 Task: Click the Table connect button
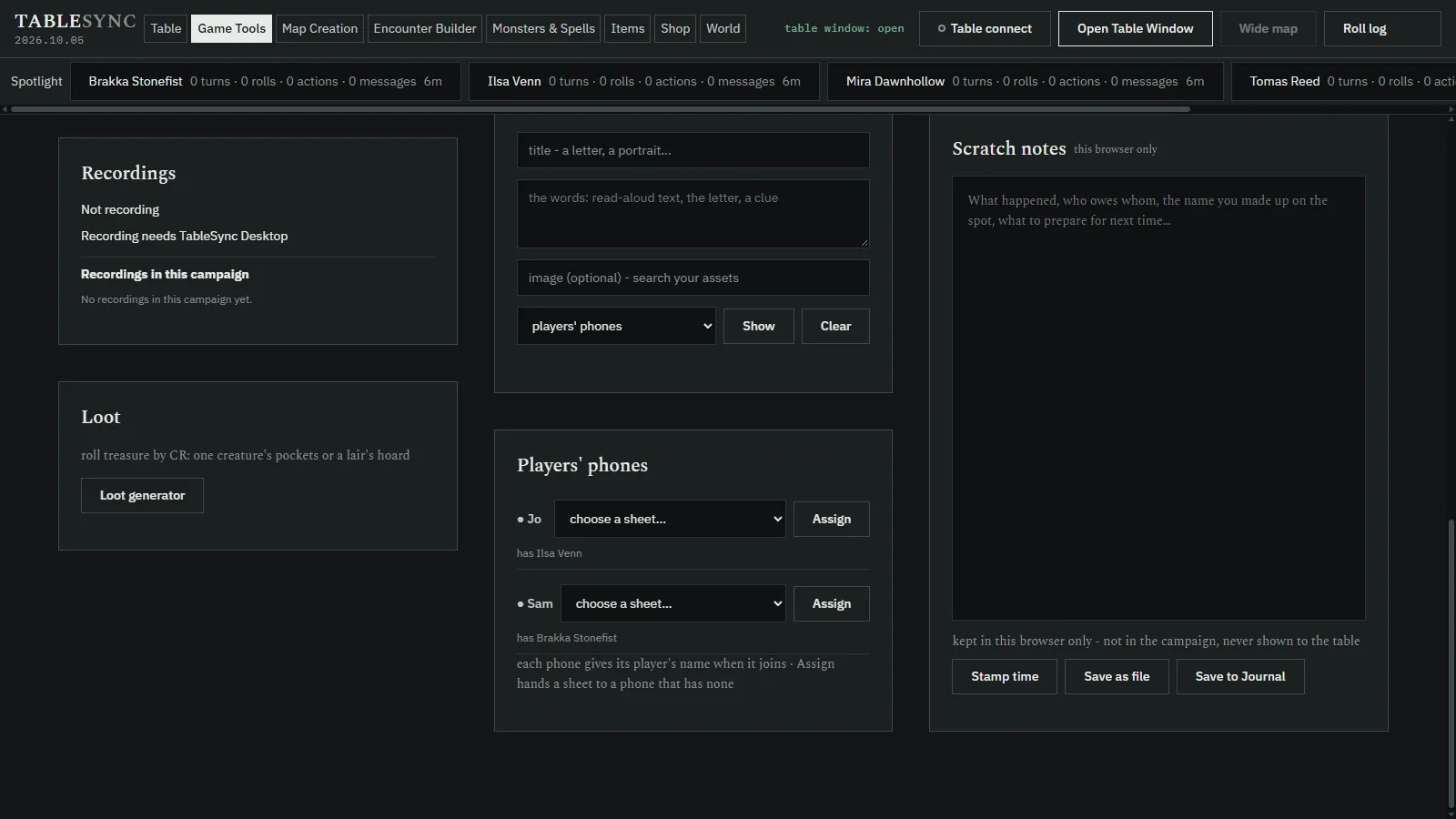[x=985, y=28]
